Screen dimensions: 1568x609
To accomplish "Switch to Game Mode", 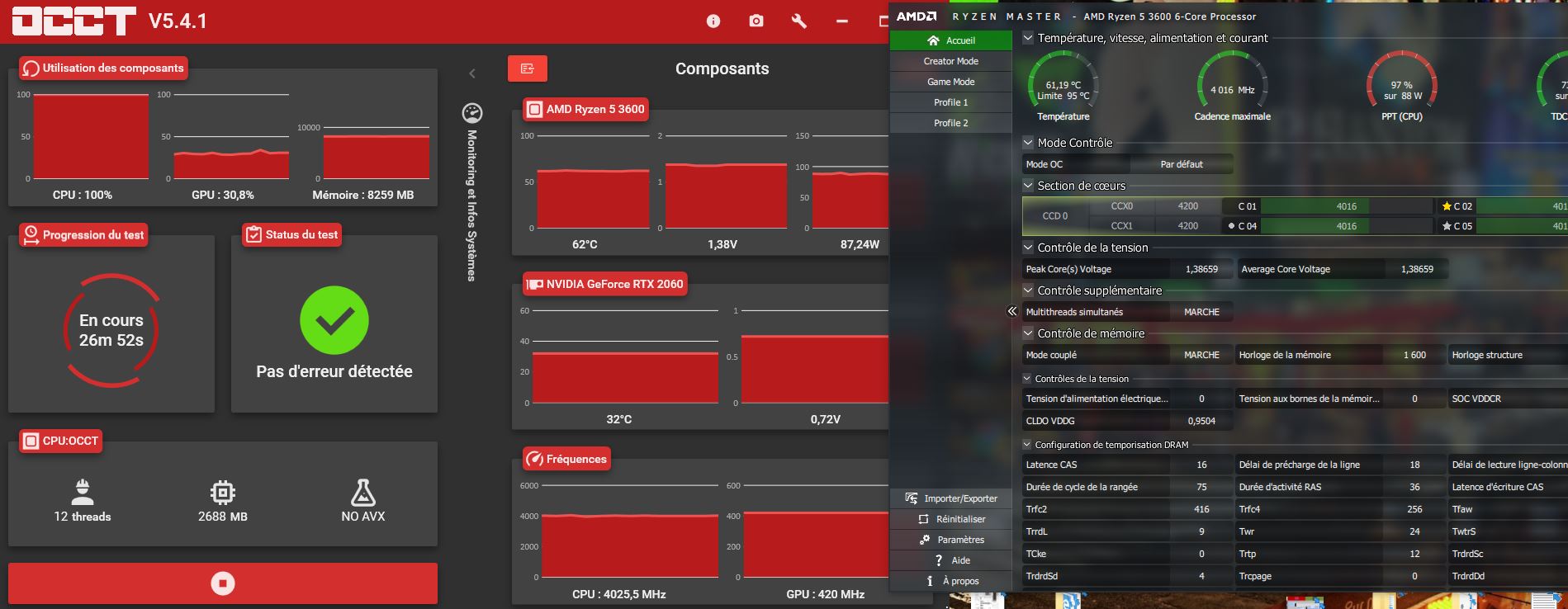I will [951, 82].
